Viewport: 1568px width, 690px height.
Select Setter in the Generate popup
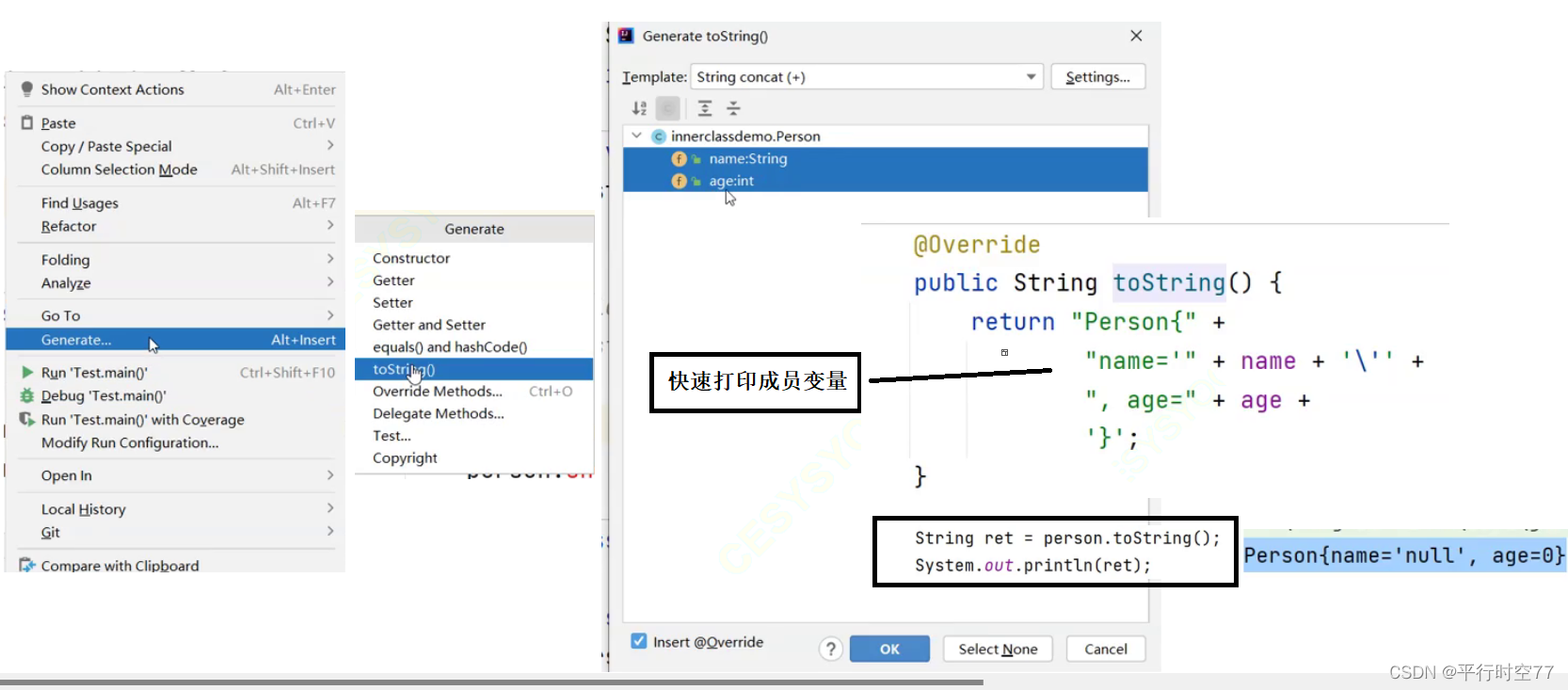tap(473, 302)
